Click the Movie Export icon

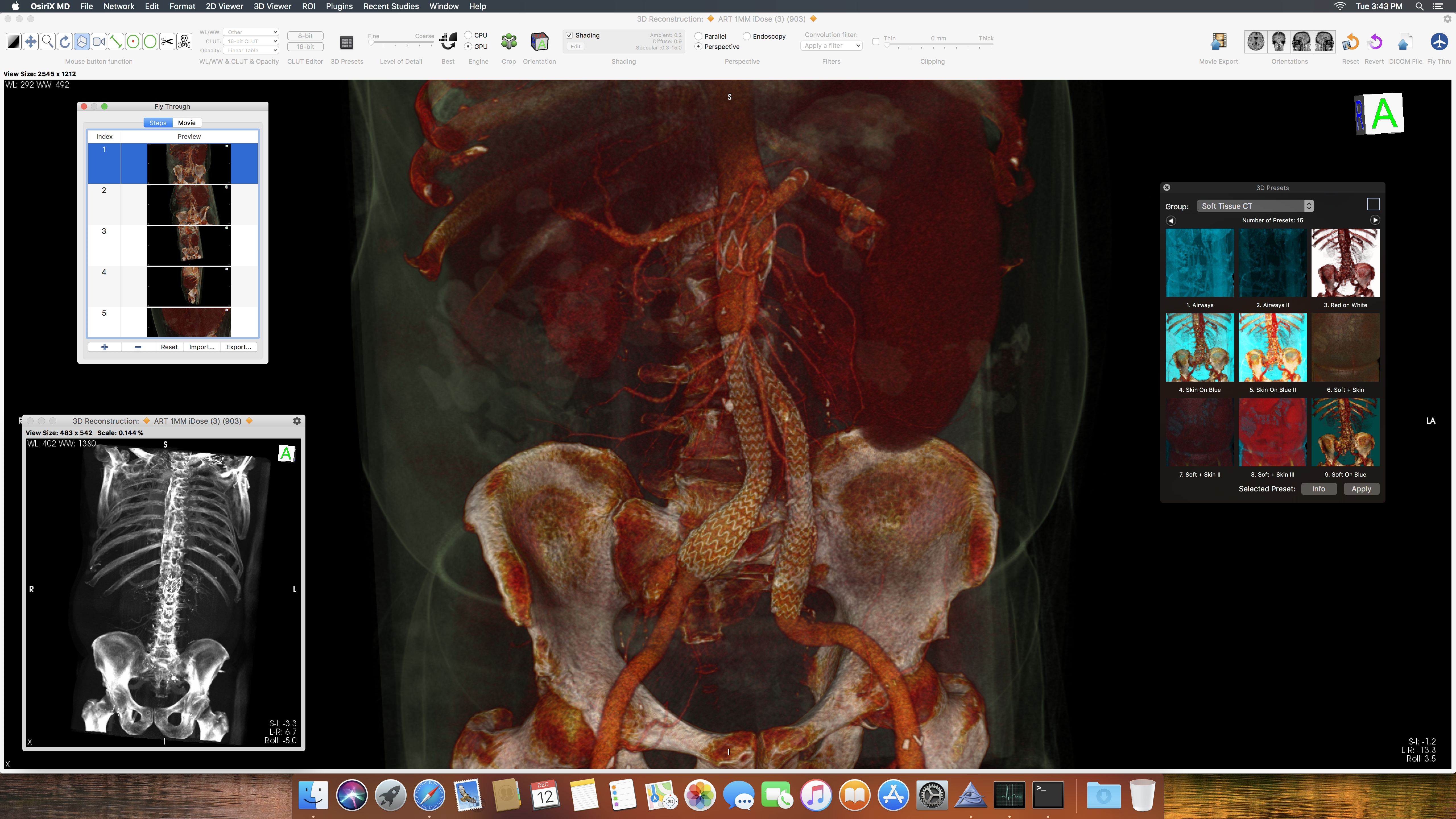coord(1219,42)
